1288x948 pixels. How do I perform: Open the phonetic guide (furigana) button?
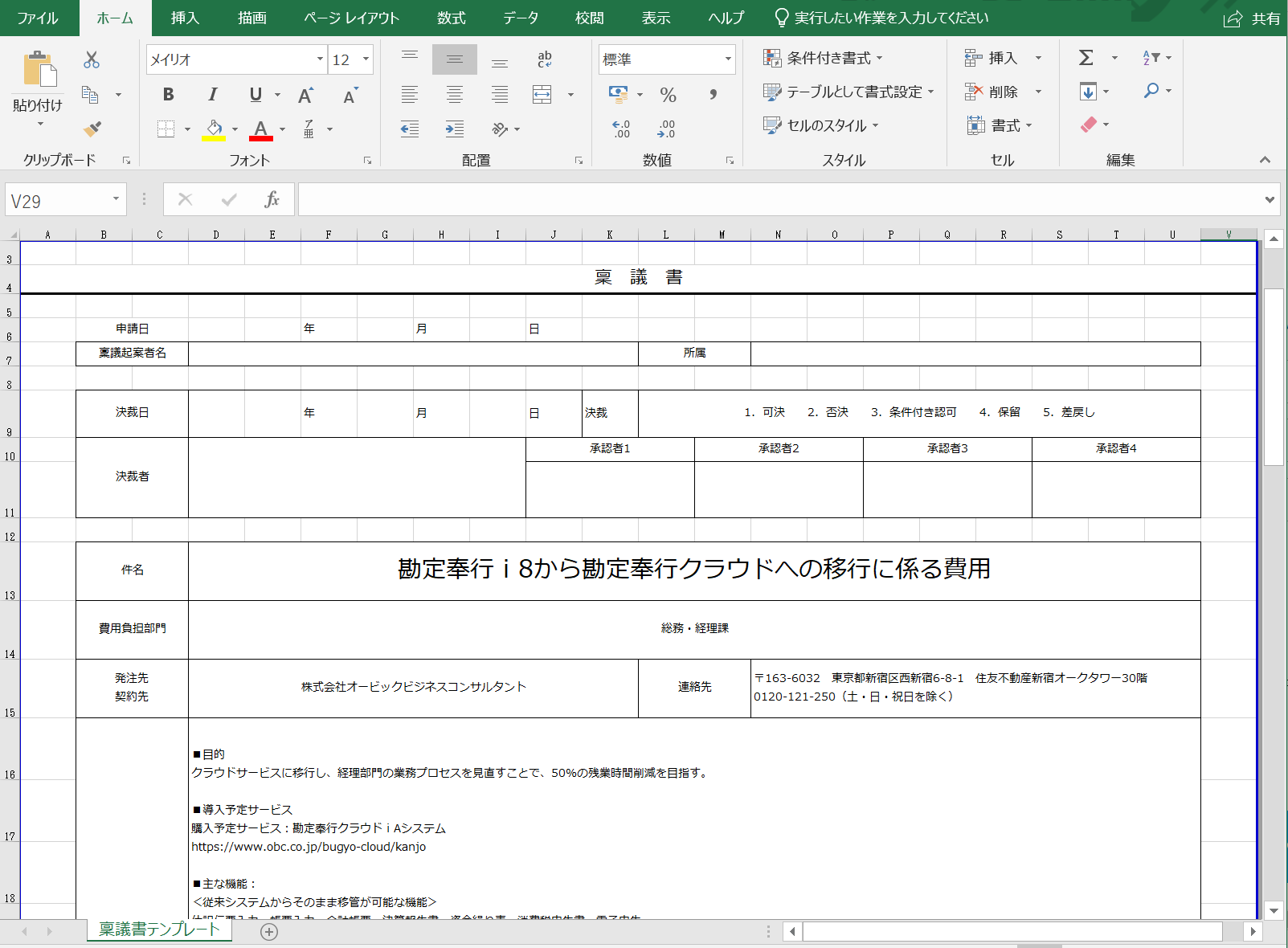click(309, 129)
